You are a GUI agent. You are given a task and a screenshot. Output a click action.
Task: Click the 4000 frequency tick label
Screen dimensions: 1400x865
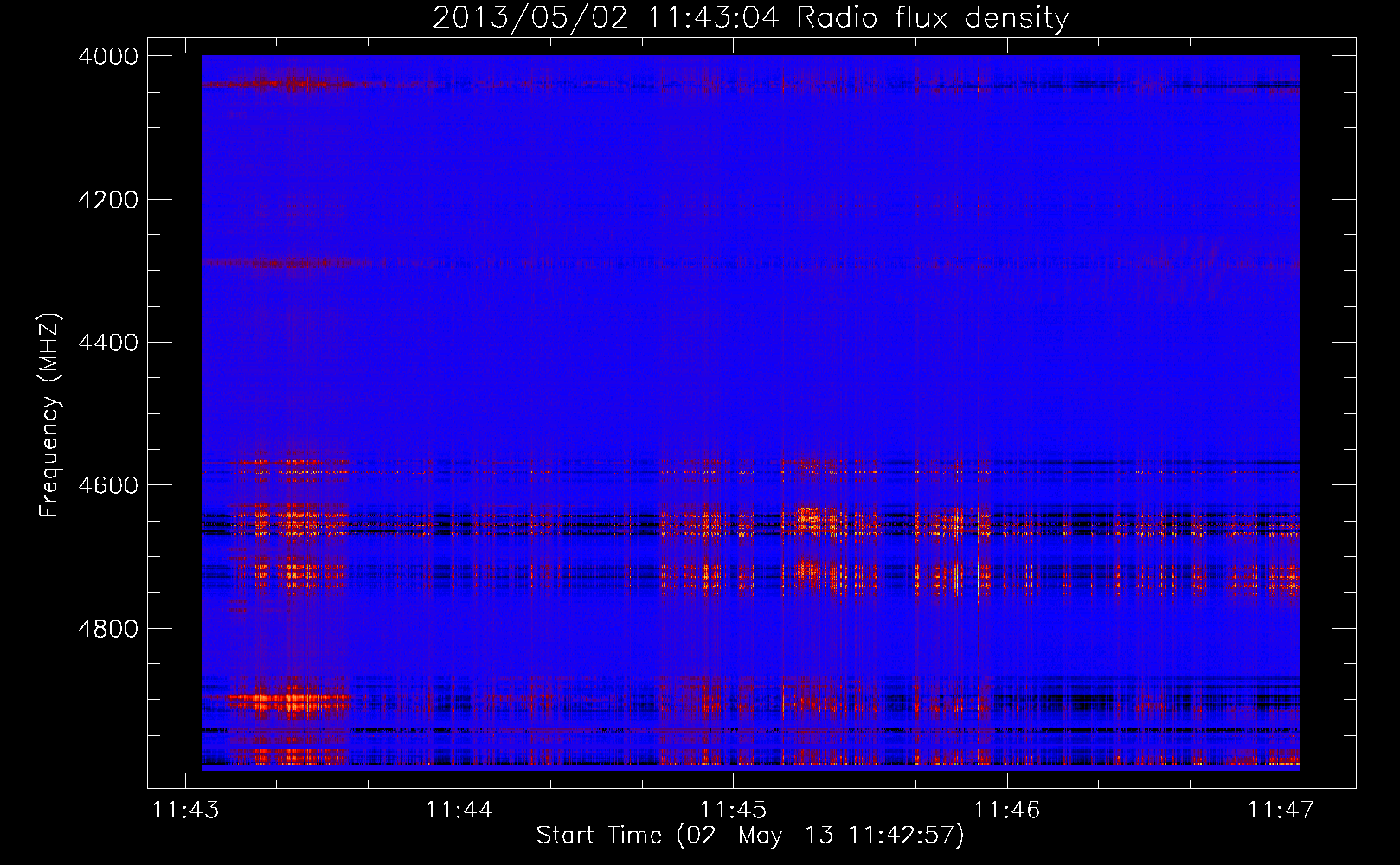(108, 56)
